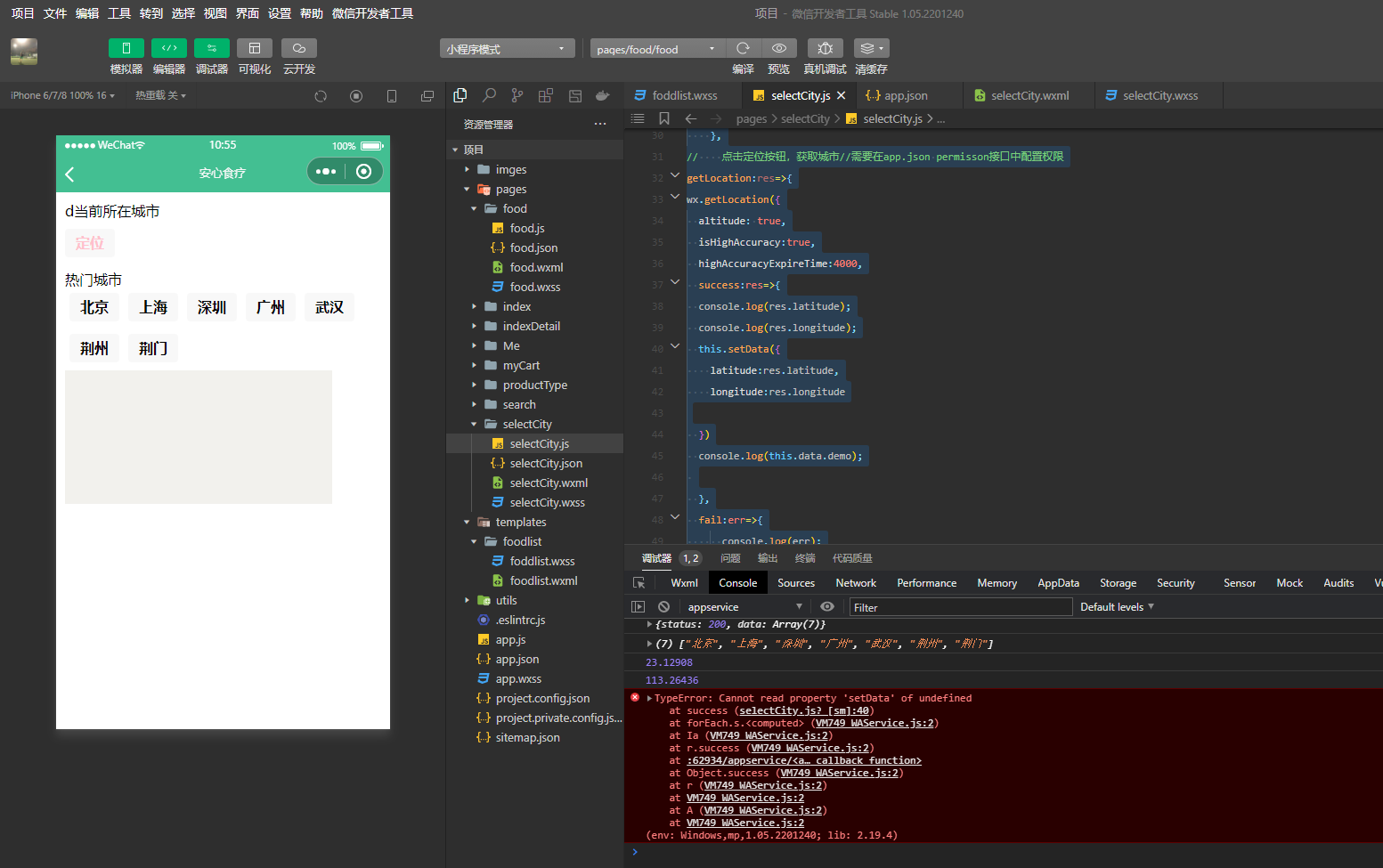1383x868 pixels.
Task: Open the 文件 menu
Action: click(x=55, y=13)
